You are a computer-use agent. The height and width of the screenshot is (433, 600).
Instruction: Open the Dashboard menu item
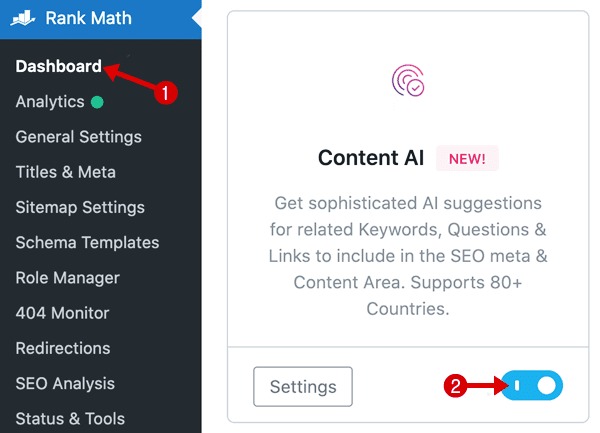pos(59,66)
